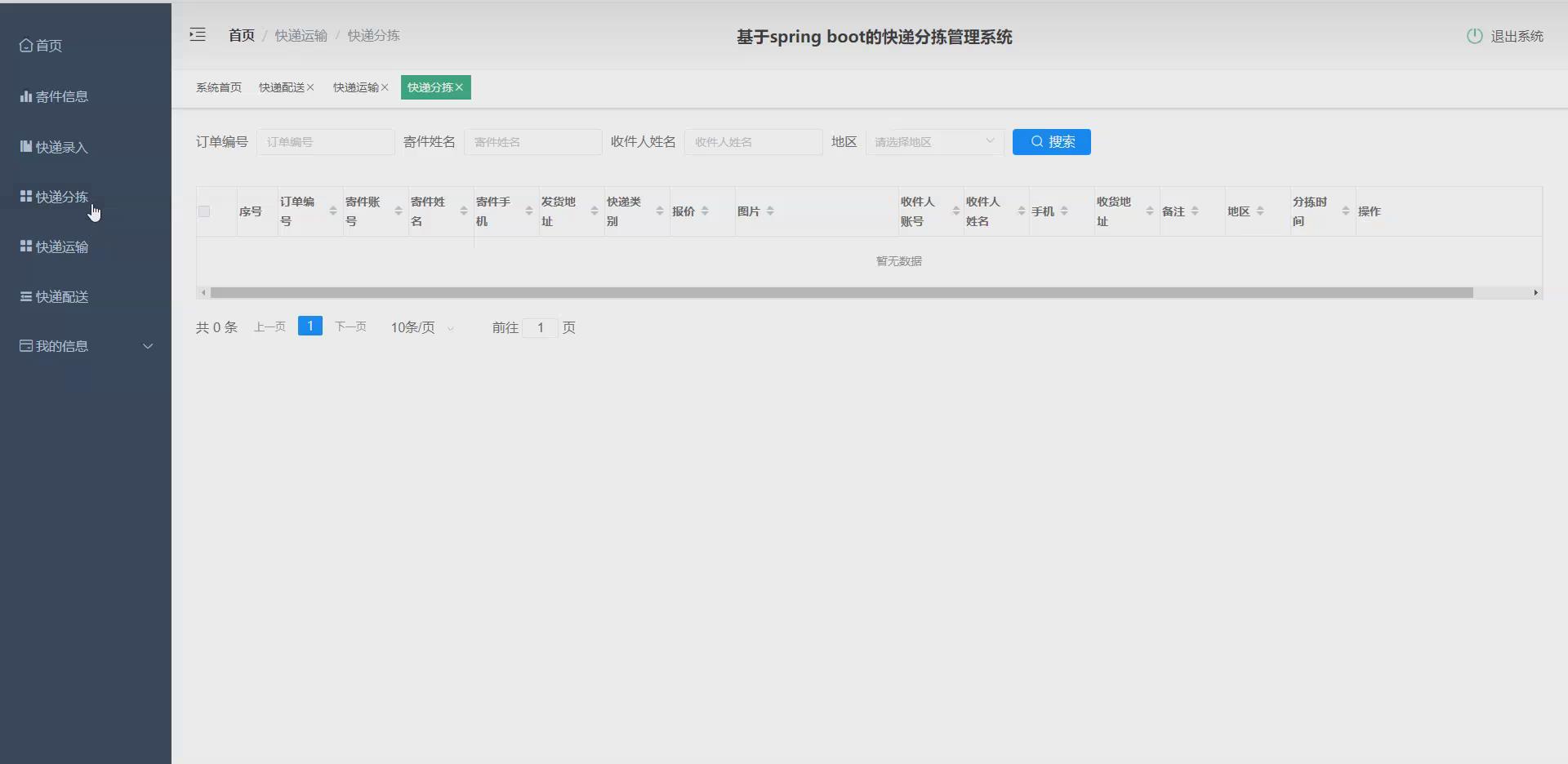Sort by 收货地址 column

[1150, 211]
